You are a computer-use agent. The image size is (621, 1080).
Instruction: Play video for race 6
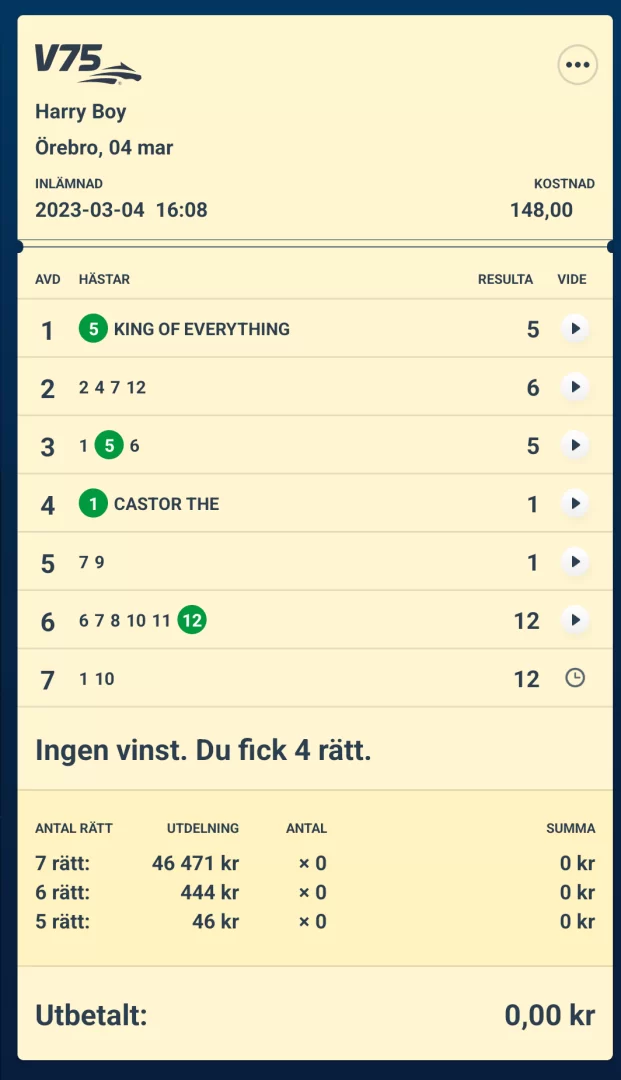(575, 620)
